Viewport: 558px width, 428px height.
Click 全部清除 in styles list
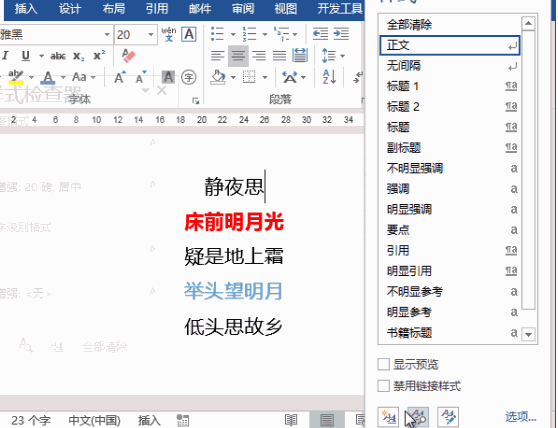coord(450,25)
